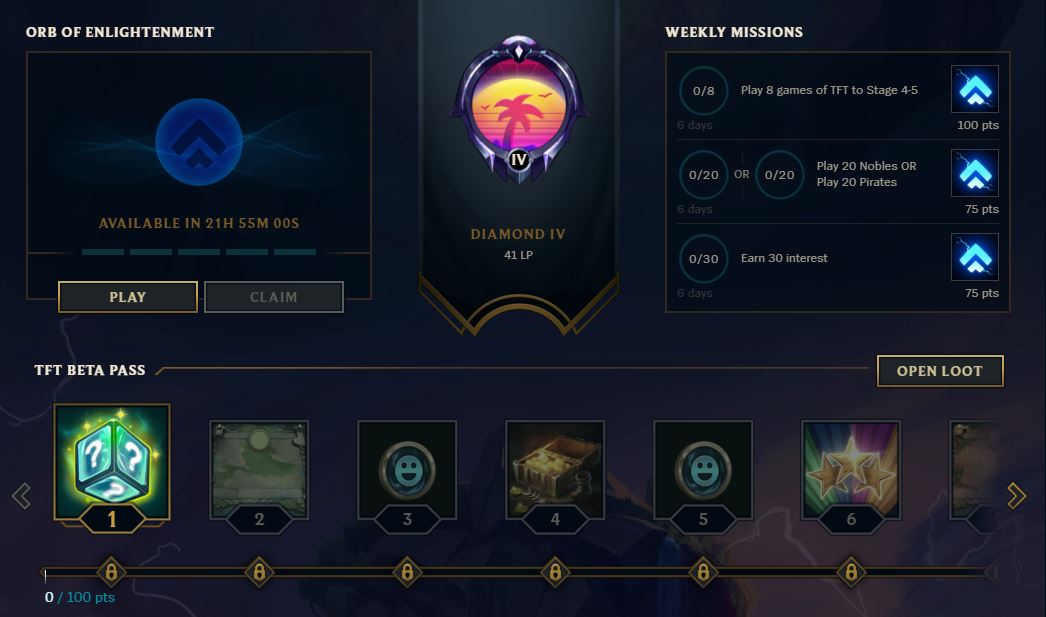The width and height of the screenshot is (1046, 617).
Task: Click the Orb of Enlightenment blue orb
Action: [199, 141]
